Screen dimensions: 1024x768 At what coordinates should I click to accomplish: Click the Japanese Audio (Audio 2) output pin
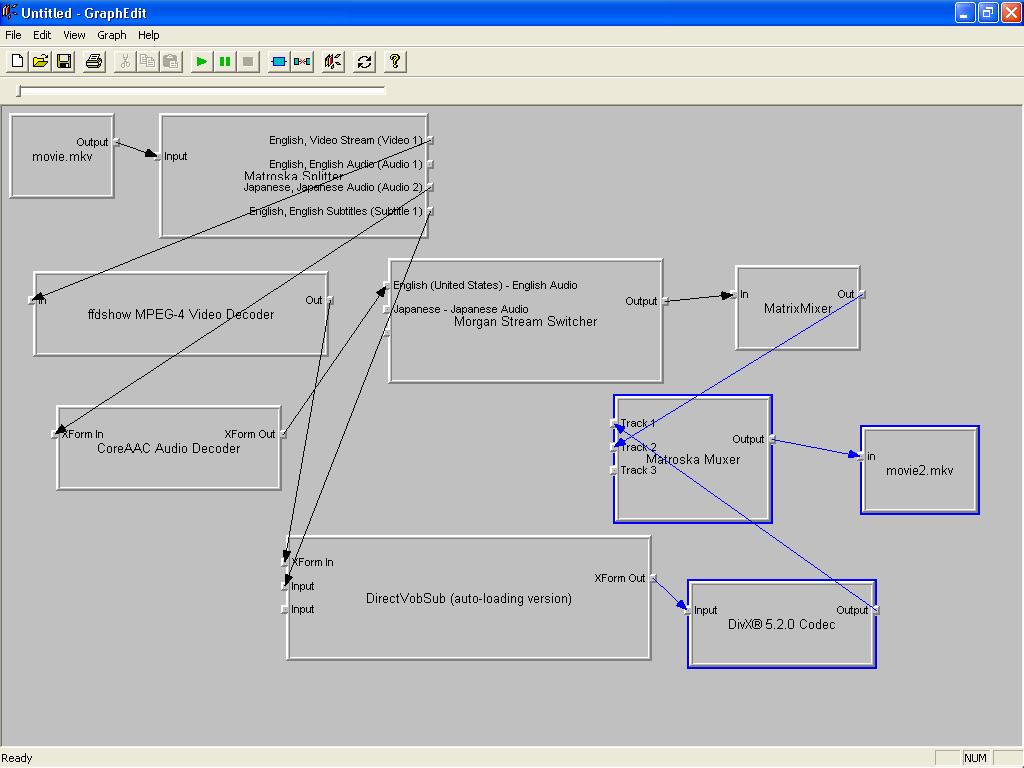tap(430, 187)
